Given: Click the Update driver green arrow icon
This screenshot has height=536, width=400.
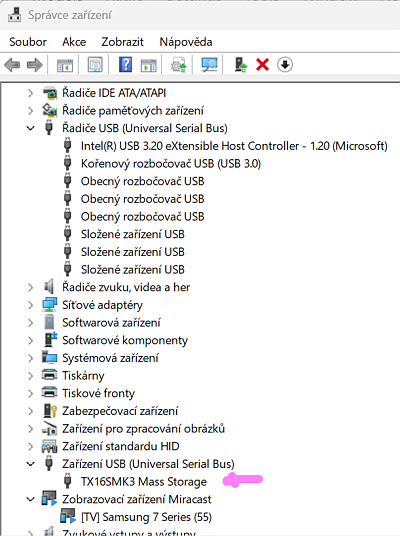Looking at the screenshot, I should tap(241, 64).
